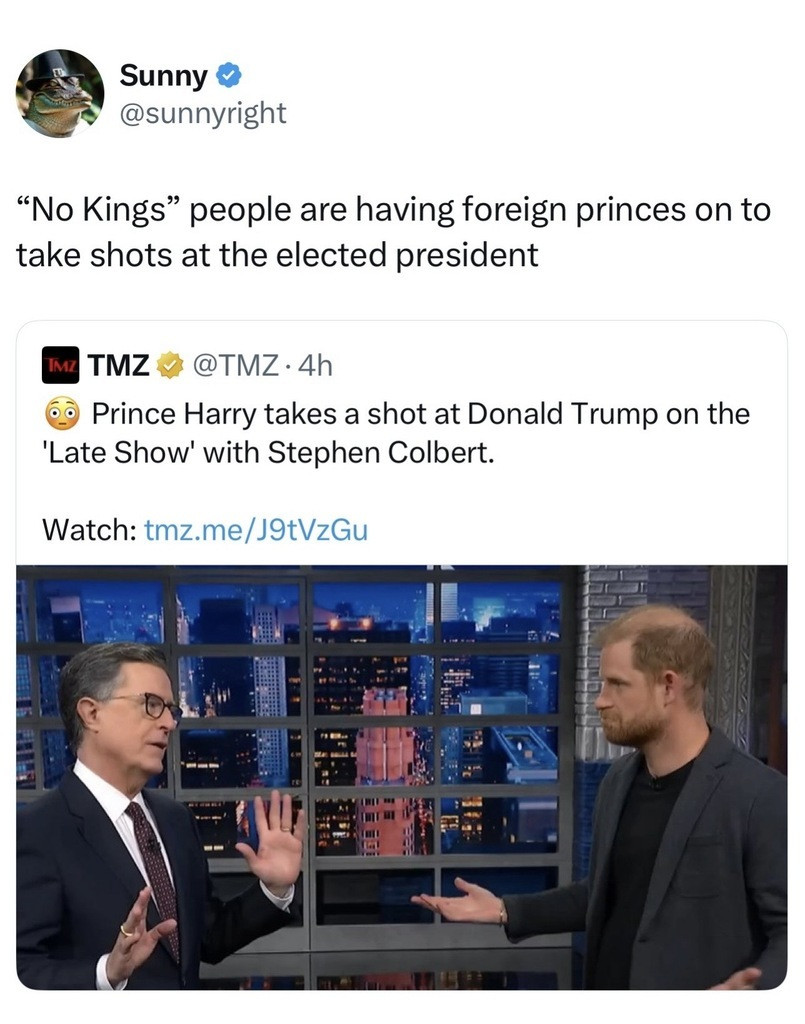Image resolution: width=805 pixels, height=1024 pixels.
Task: Click the "Watch:" label text
Action: (x=88, y=530)
